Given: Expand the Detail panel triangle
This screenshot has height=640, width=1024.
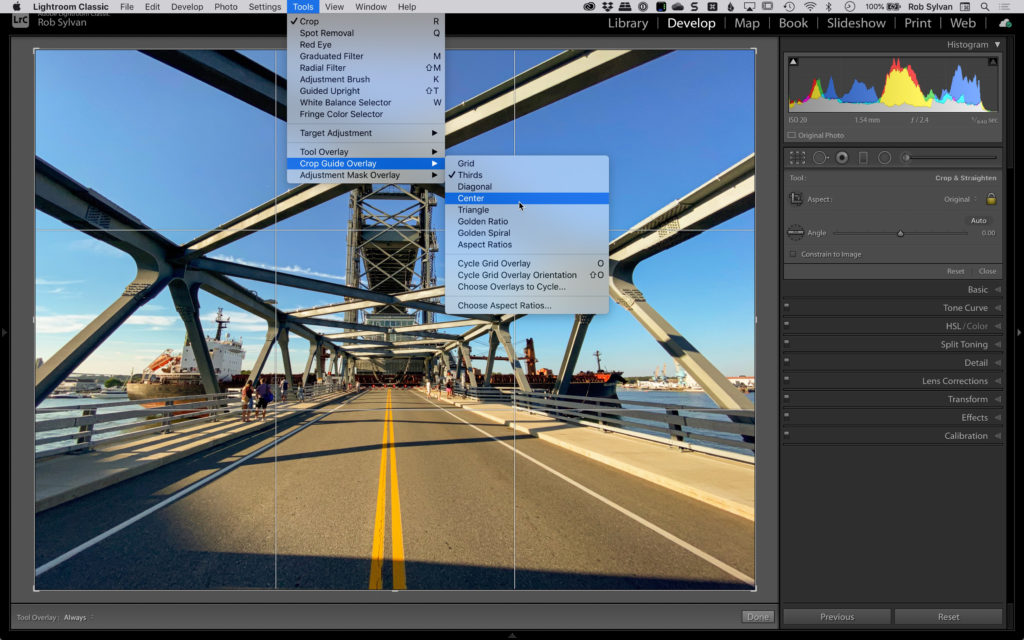Looking at the screenshot, I should click(997, 362).
